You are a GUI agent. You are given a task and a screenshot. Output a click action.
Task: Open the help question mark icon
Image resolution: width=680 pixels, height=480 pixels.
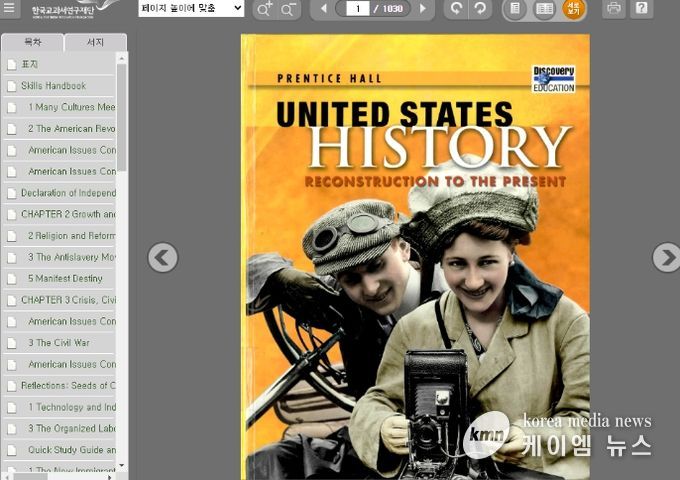tap(641, 9)
